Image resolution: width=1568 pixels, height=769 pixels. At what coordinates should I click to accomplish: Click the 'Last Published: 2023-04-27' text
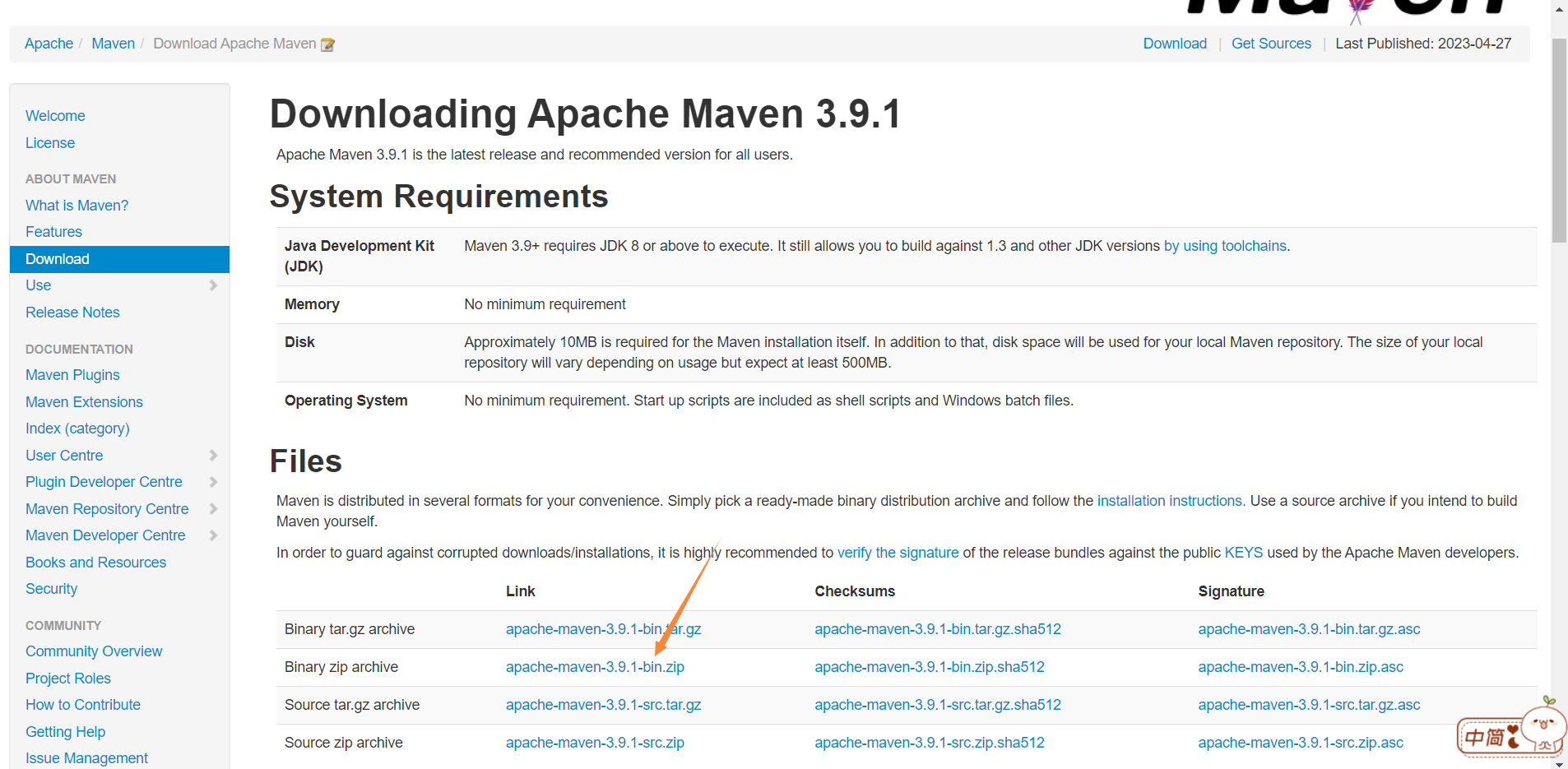[1423, 44]
